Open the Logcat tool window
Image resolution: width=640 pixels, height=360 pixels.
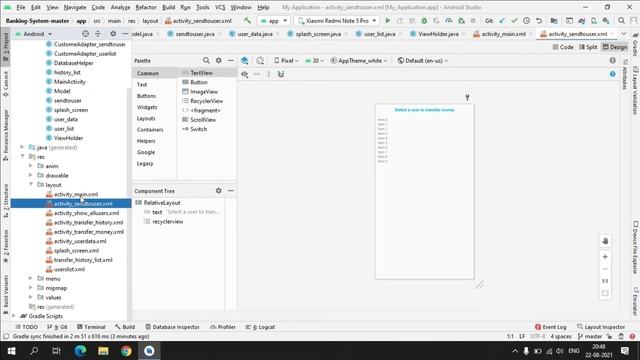260,327
